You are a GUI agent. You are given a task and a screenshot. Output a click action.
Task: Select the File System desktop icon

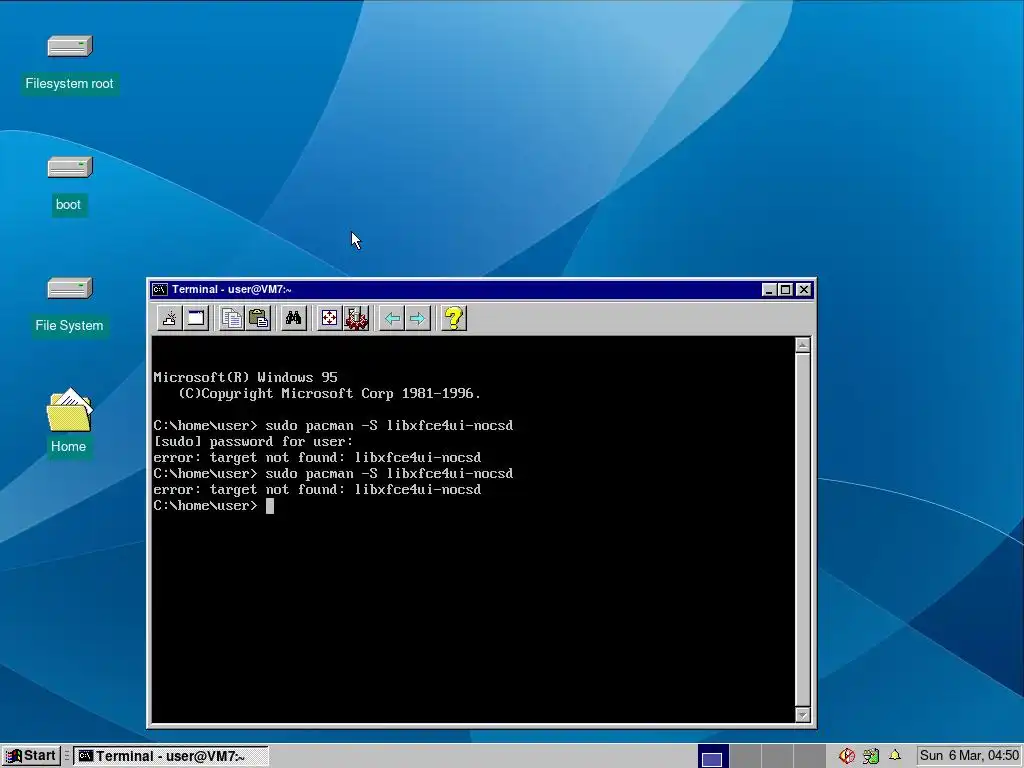tap(70, 289)
